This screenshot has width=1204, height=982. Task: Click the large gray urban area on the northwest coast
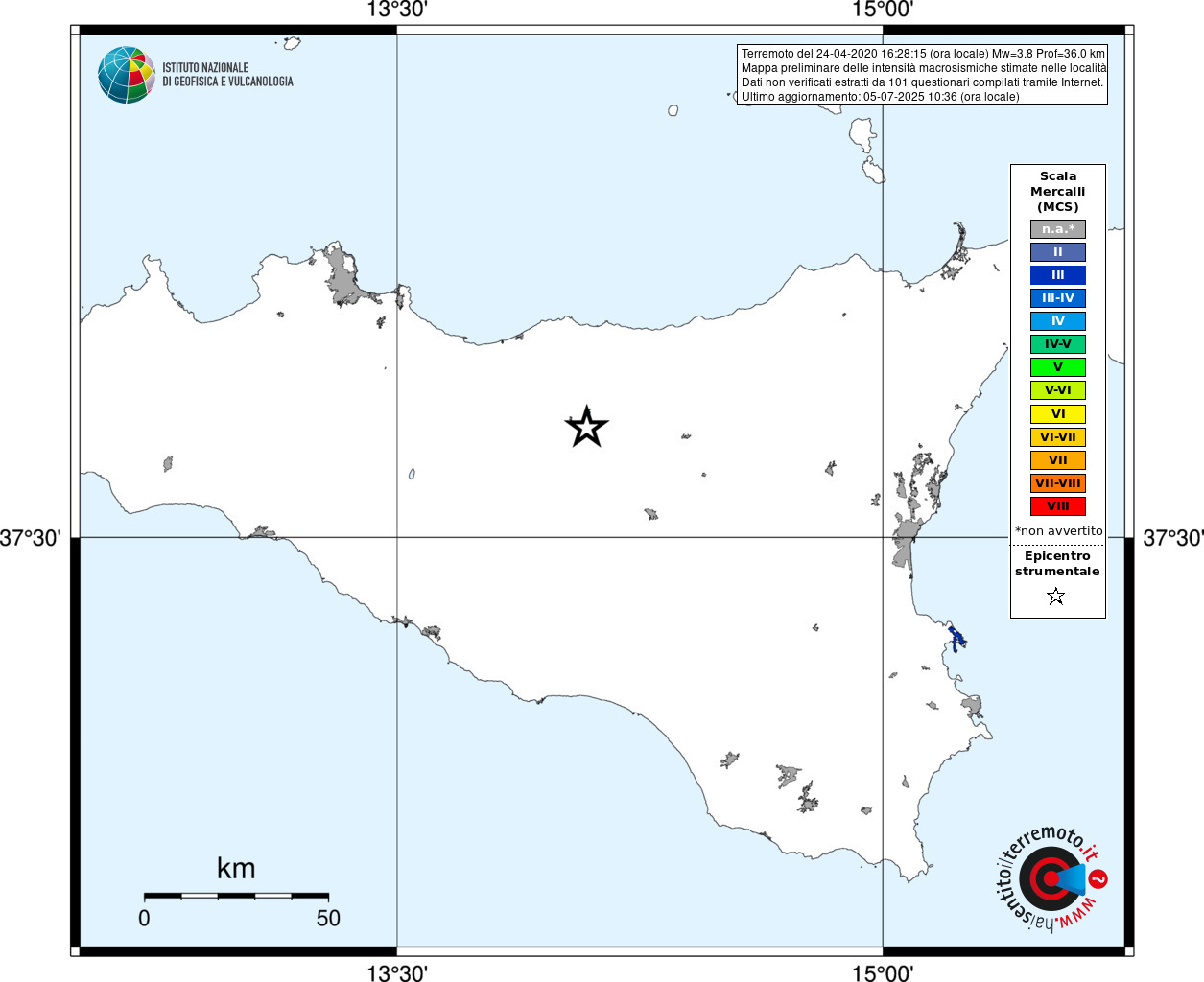coord(342,276)
